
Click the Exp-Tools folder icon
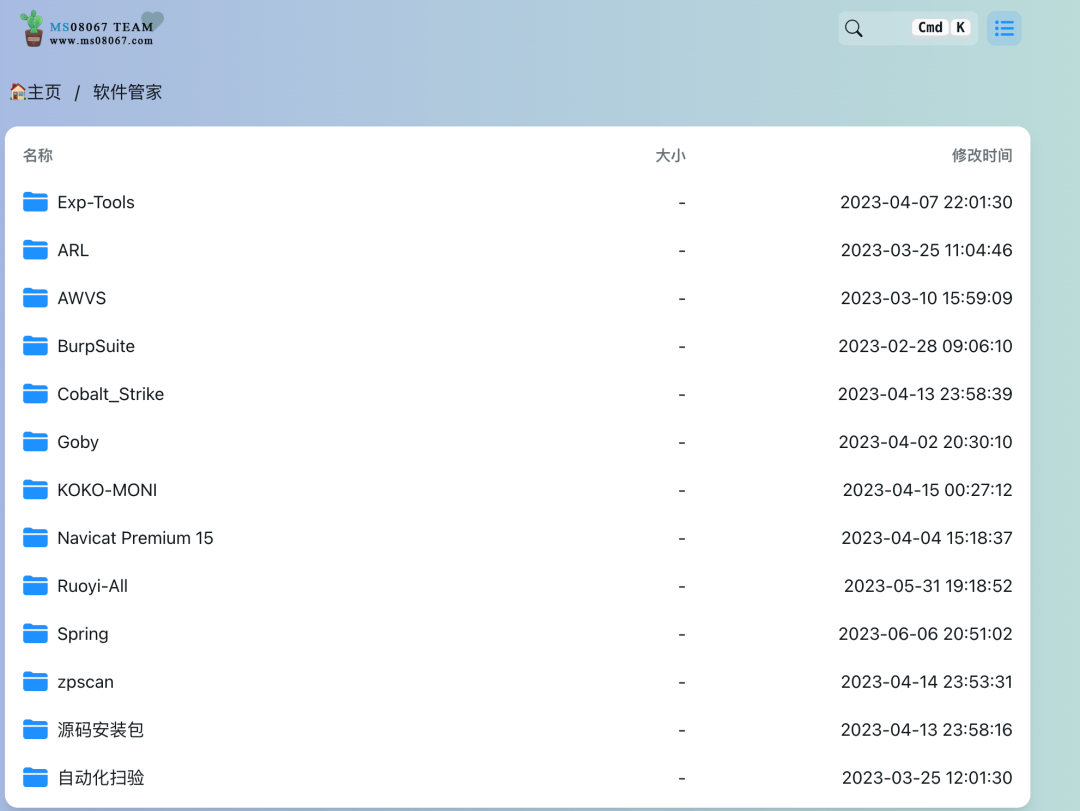(x=35, y=202)
